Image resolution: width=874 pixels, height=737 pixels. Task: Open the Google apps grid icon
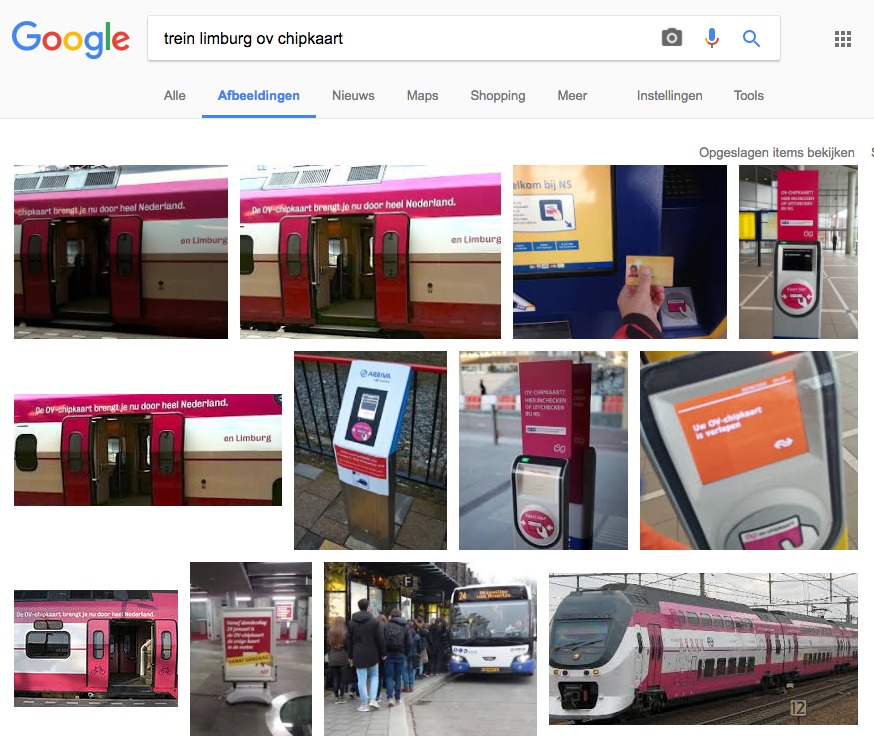point(842,38)
